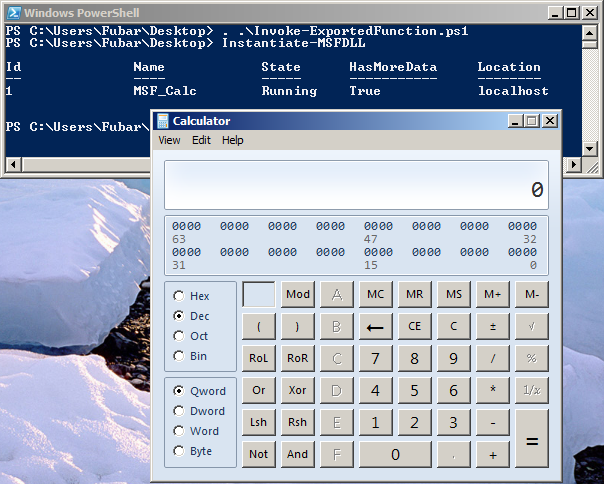Viewport: 604px width, 484px height.
Task: Click the multiply asterisk button
Action: [493, 390]
